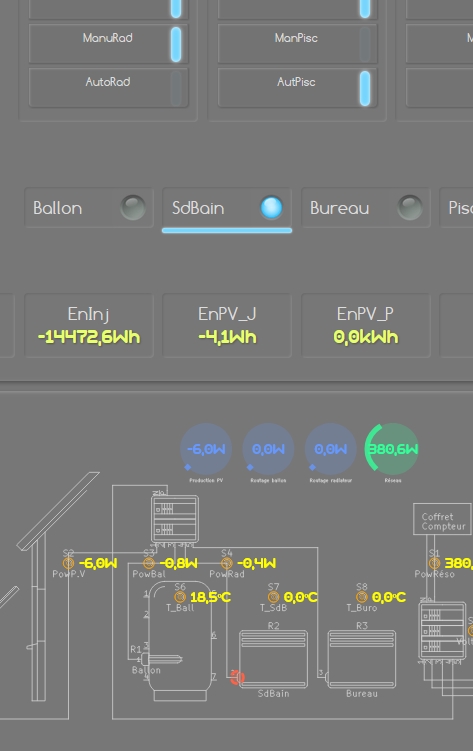Click the S7 T_SdB temperature sensor icon
Screen dimensions: 473x751
point(273,597)
